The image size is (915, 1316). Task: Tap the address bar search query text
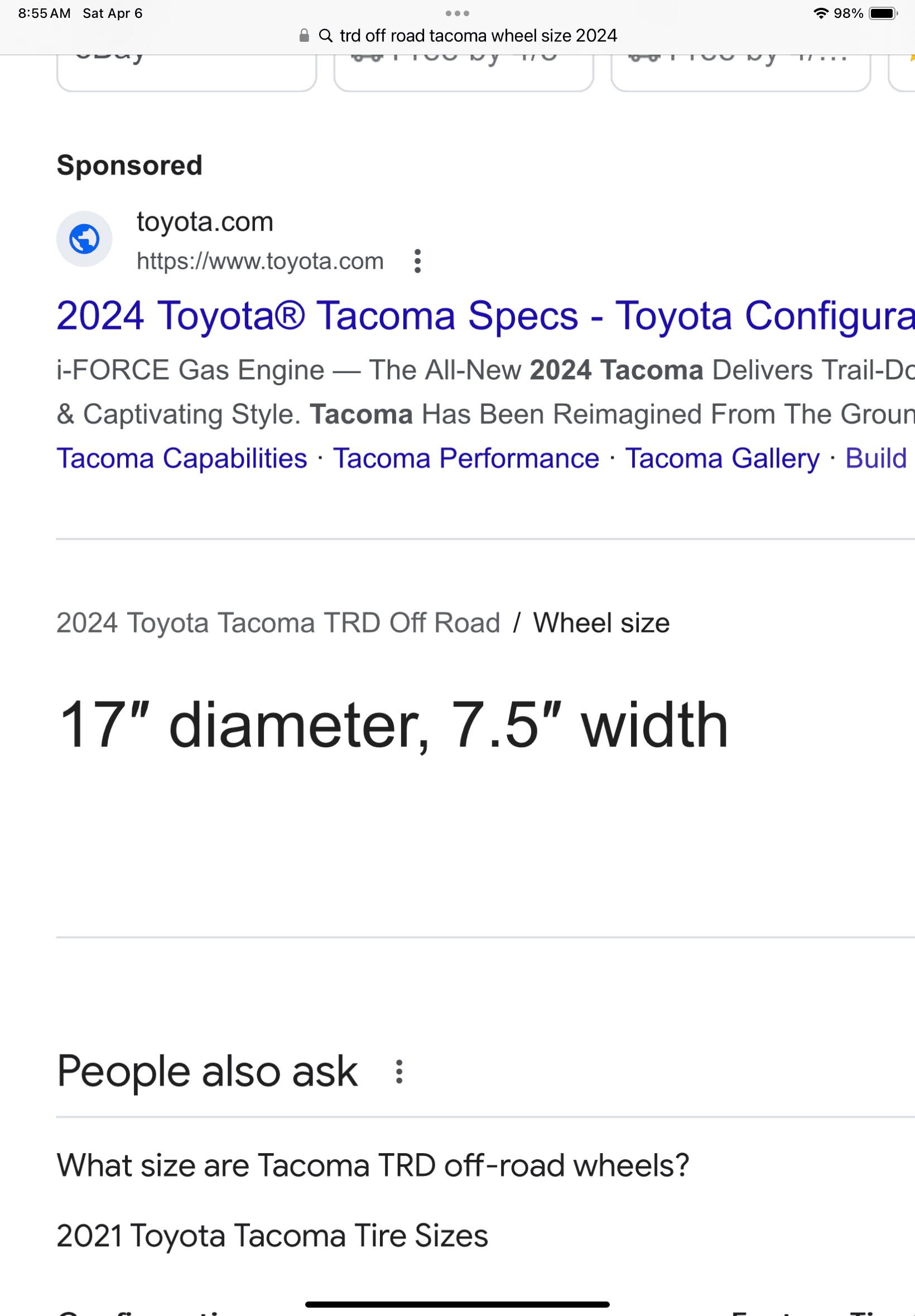(478, 36)
